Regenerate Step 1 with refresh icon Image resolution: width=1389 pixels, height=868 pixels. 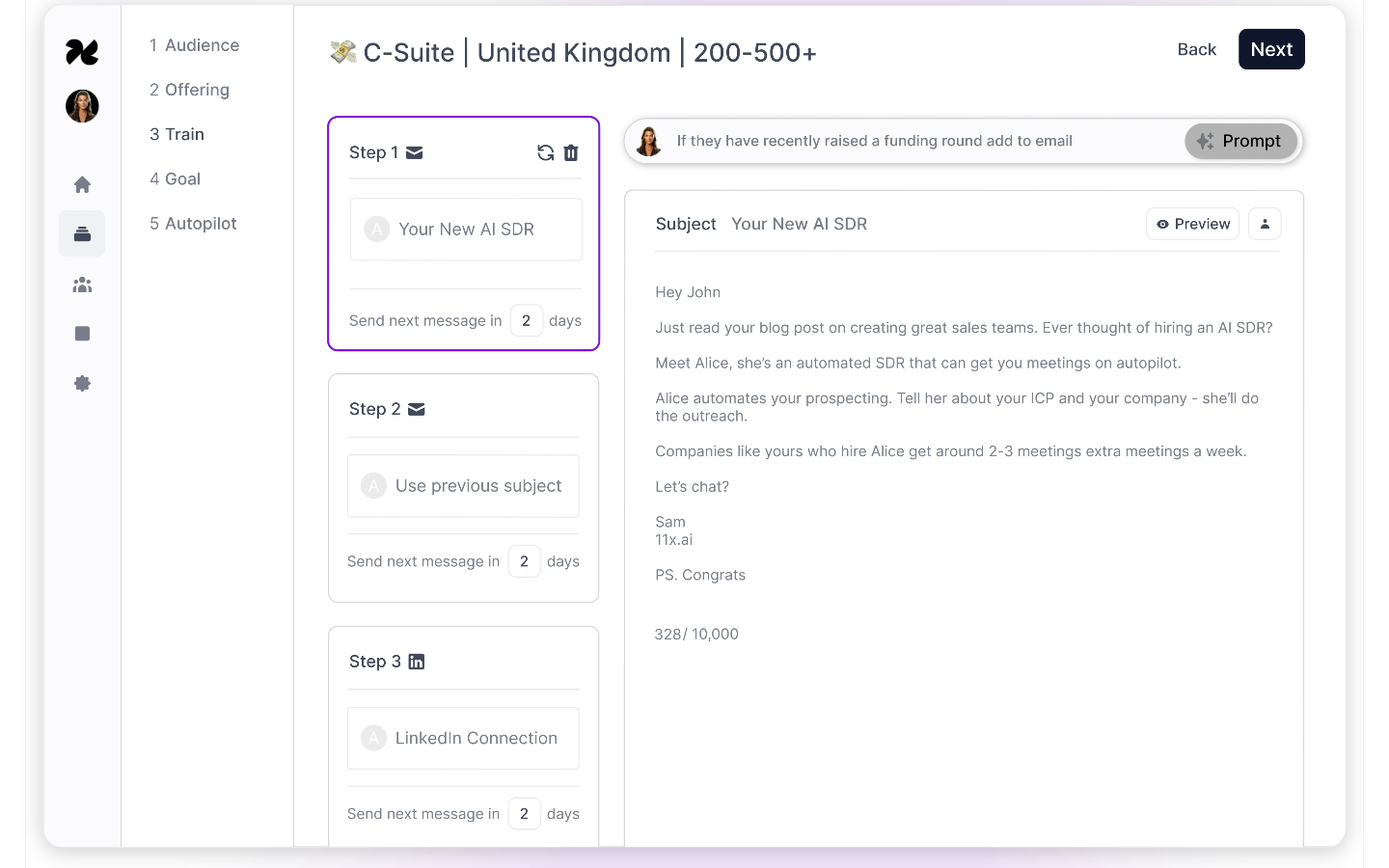click(545, 152)
